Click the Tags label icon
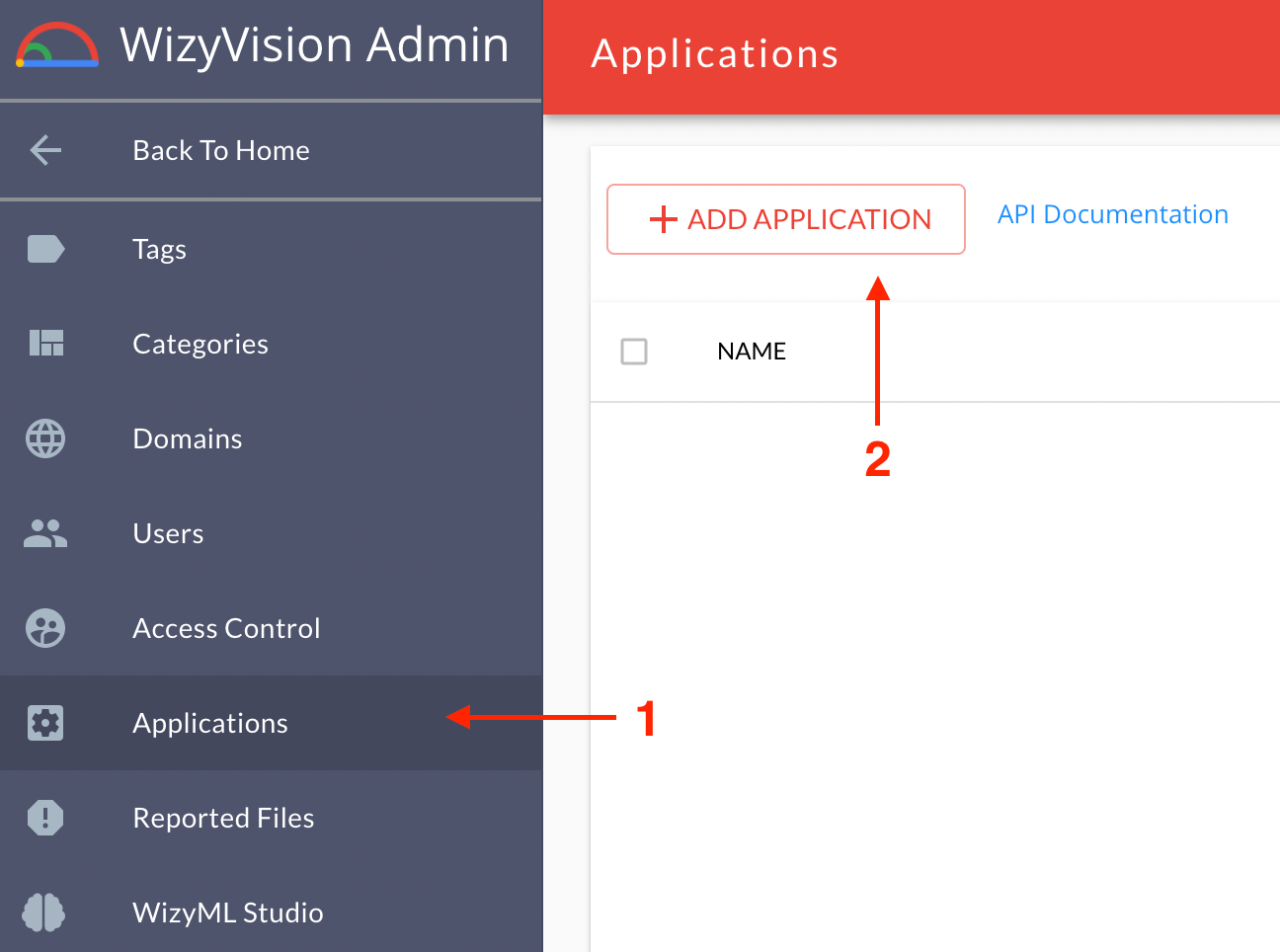1280x952 pixels. (45, 249)
